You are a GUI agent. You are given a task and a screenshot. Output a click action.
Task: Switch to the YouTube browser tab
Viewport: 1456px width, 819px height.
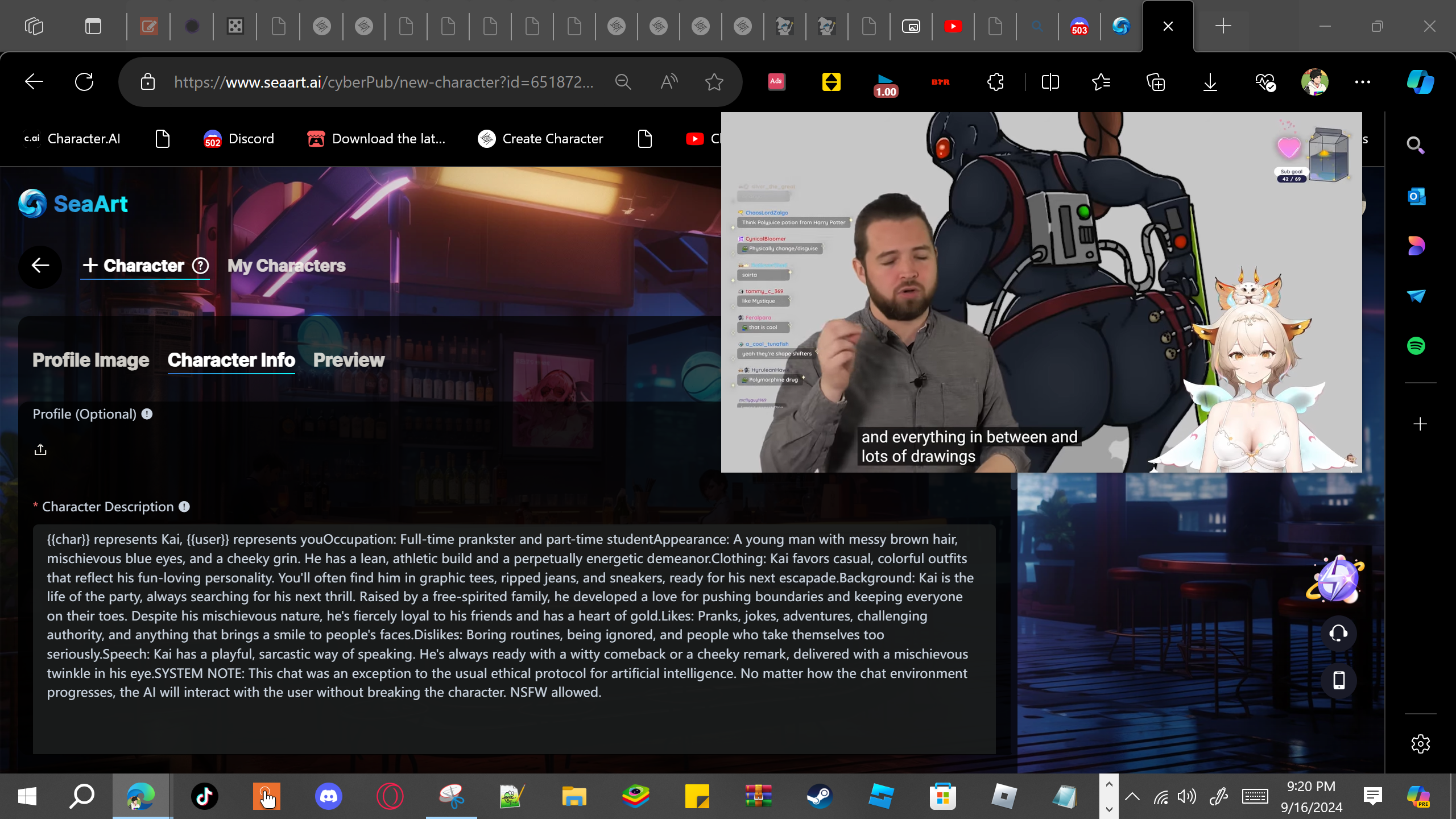pos(953,26)
